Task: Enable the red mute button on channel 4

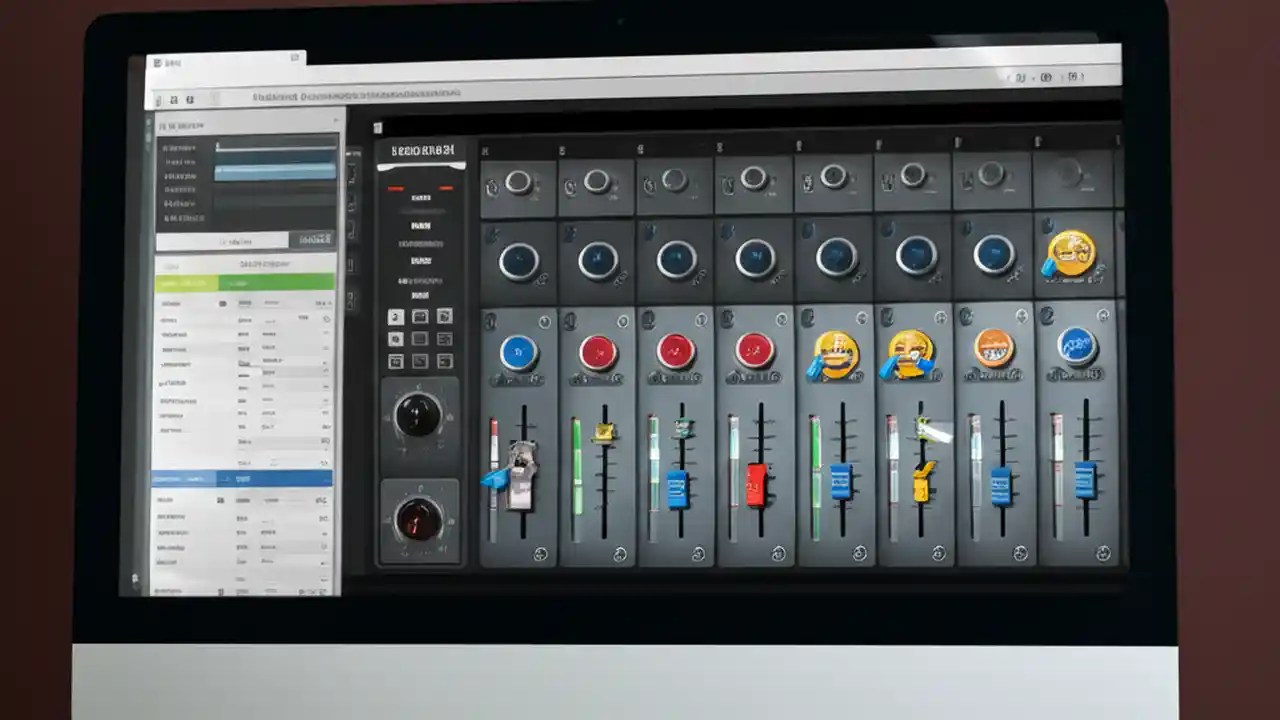Action: point(756,351)
